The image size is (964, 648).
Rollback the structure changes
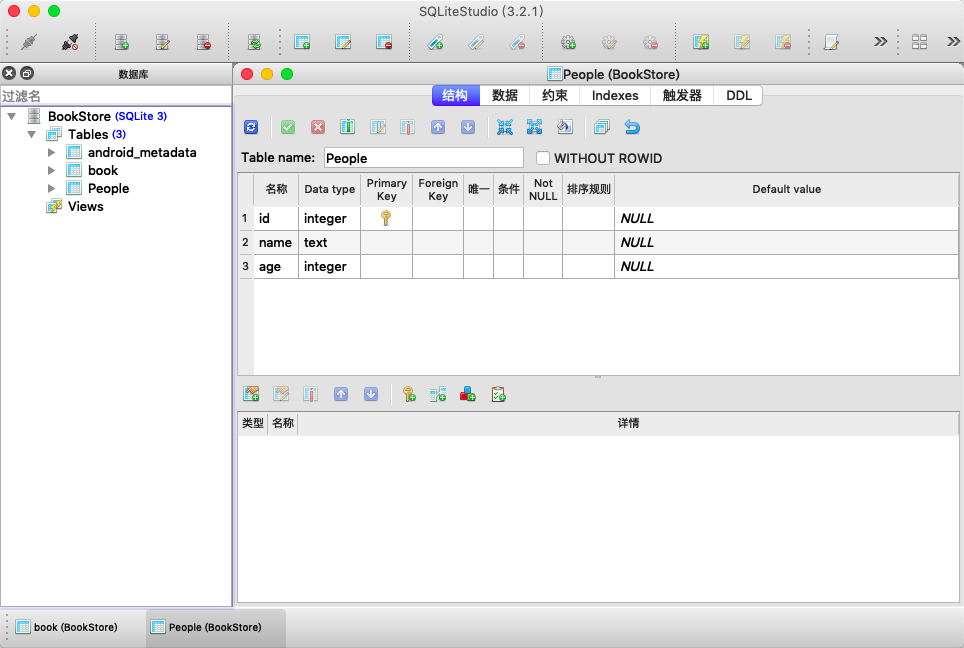pos(318,127)
